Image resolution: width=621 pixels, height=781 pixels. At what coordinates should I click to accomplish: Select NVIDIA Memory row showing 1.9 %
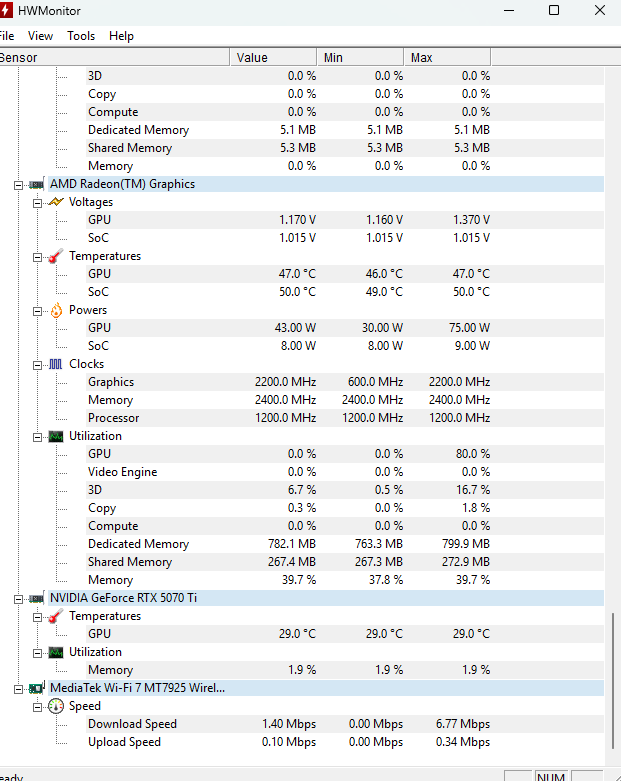pyautogui.click(x=345, y=670)
